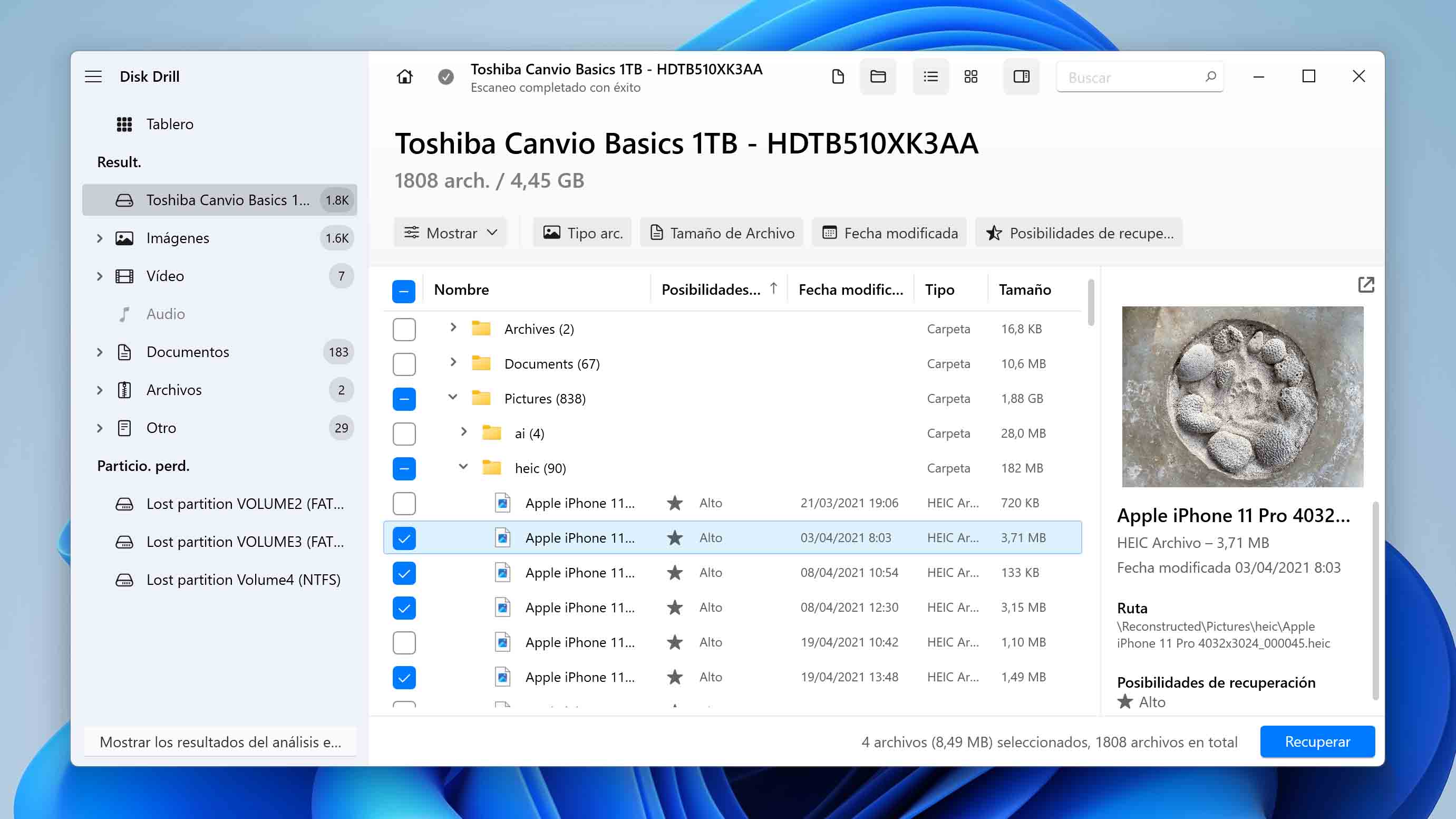Click the split view icon in toolbar
This screenshot has height=819, width=1456.
(1020, 76)
